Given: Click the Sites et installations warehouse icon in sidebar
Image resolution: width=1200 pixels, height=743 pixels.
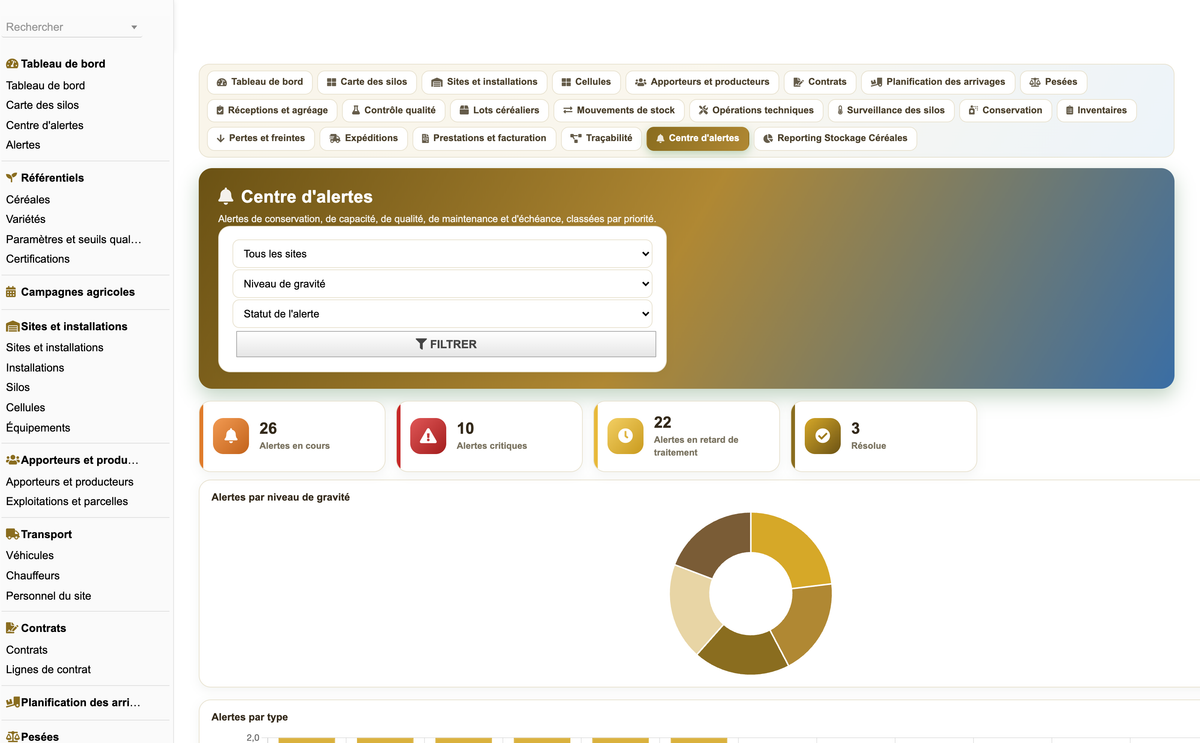Looking at the screenshot, I should coord(13,326).
